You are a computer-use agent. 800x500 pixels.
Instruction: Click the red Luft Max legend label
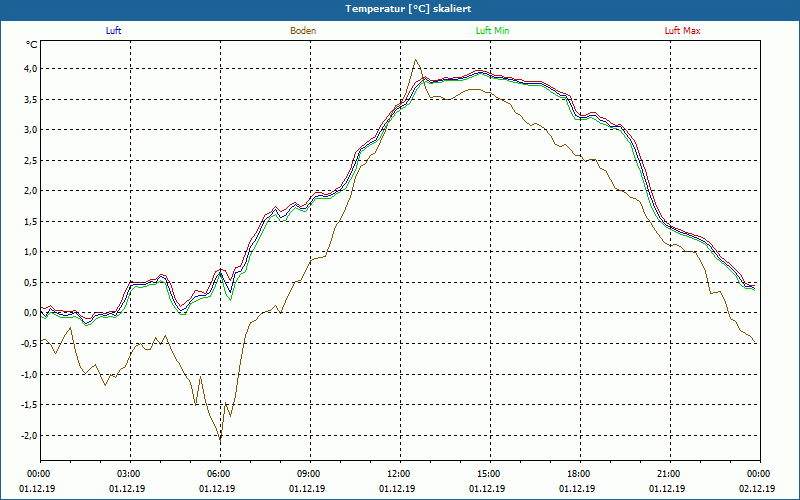click(x=683, y=31)
